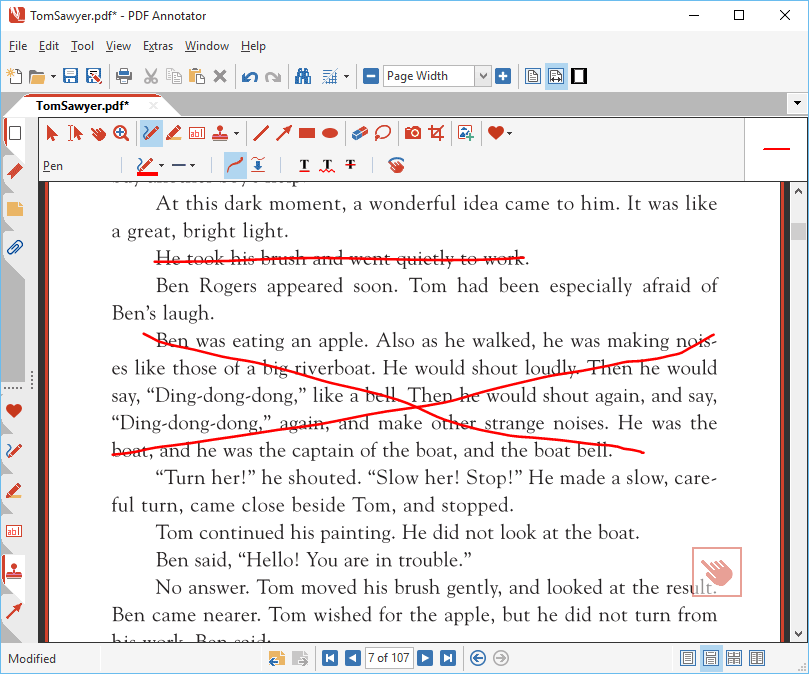Screen dimensions: 809x674
Task: Select the Arrow drawing tool
Action: coord(284,134)
